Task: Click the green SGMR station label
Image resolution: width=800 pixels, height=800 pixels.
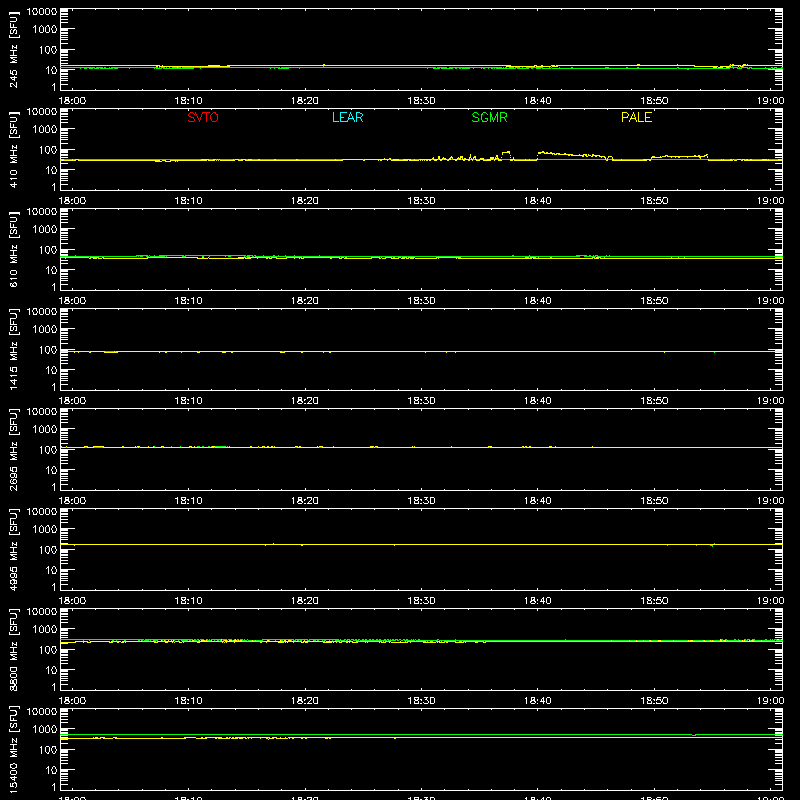Action: pyautogui.click(x=489, y=117)
